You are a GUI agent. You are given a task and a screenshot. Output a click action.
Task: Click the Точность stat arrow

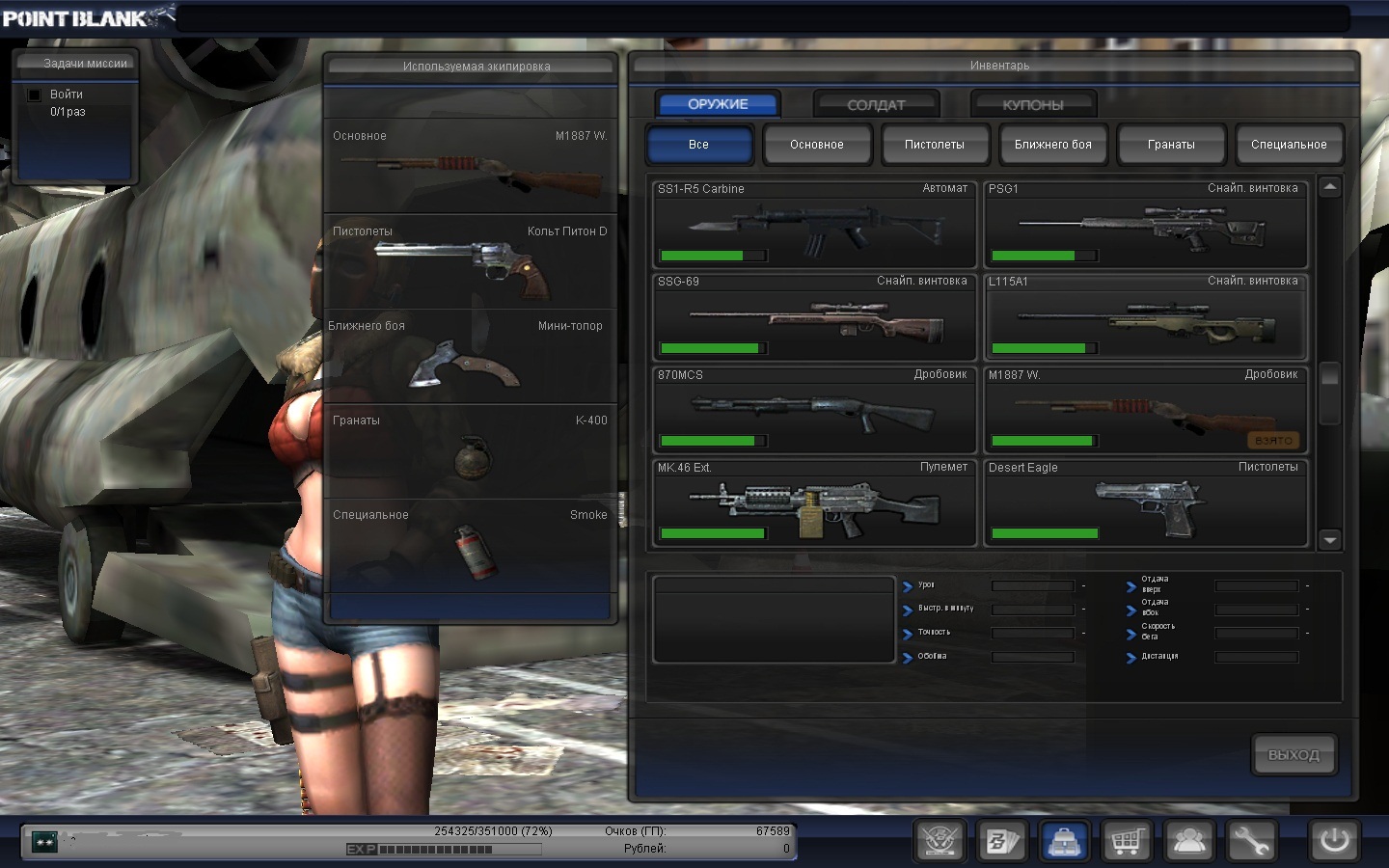(908, 634)
